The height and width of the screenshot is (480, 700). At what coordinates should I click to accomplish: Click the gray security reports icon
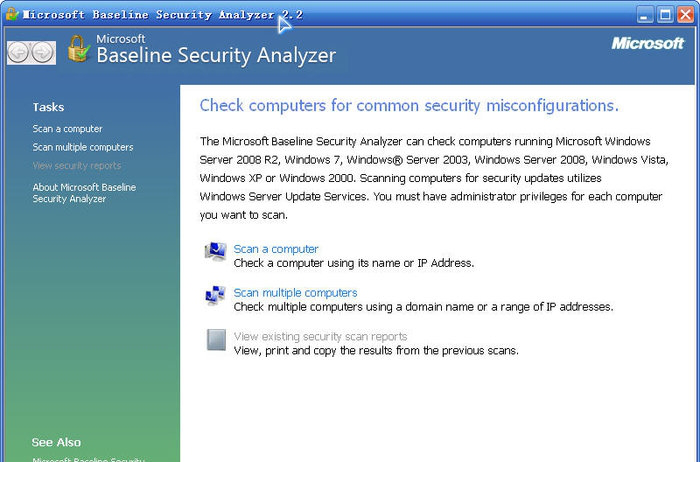pyautogui.click(x=216, y=340)
